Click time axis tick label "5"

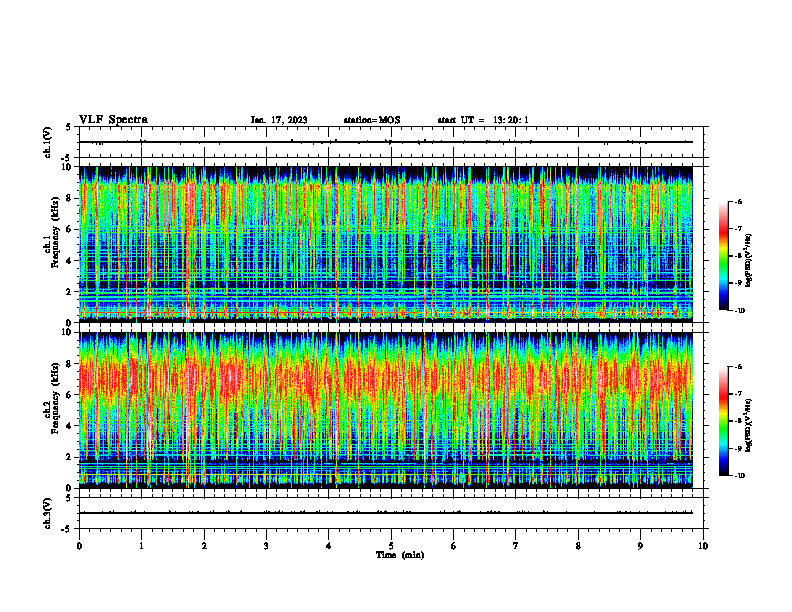click(391, 546)
